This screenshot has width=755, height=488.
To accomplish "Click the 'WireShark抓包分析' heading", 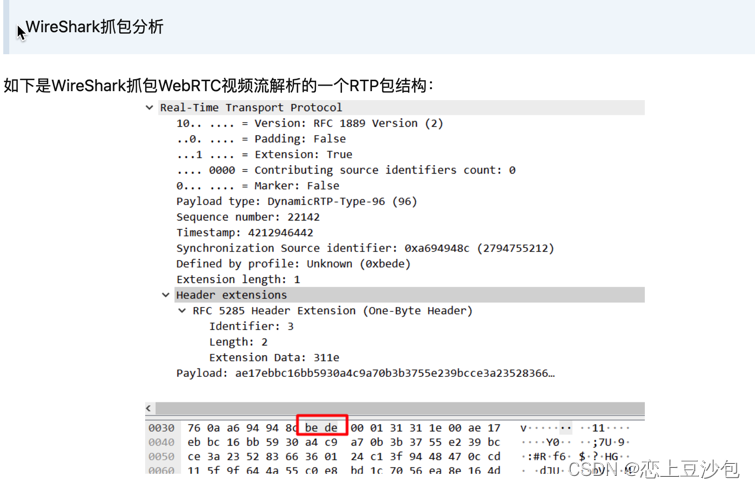I will (x=94, y=26).
